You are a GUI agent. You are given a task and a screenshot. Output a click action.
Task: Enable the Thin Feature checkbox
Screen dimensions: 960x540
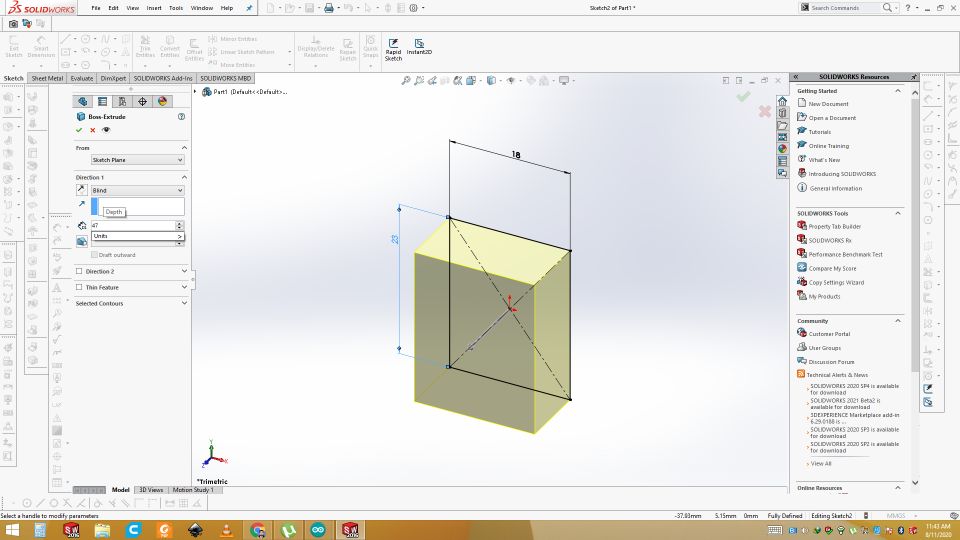click(x=79, y=287)
